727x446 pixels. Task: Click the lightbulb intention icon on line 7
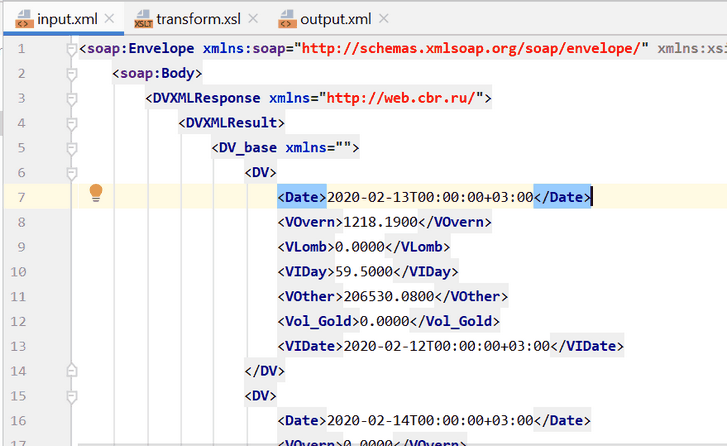click(97, 193)
